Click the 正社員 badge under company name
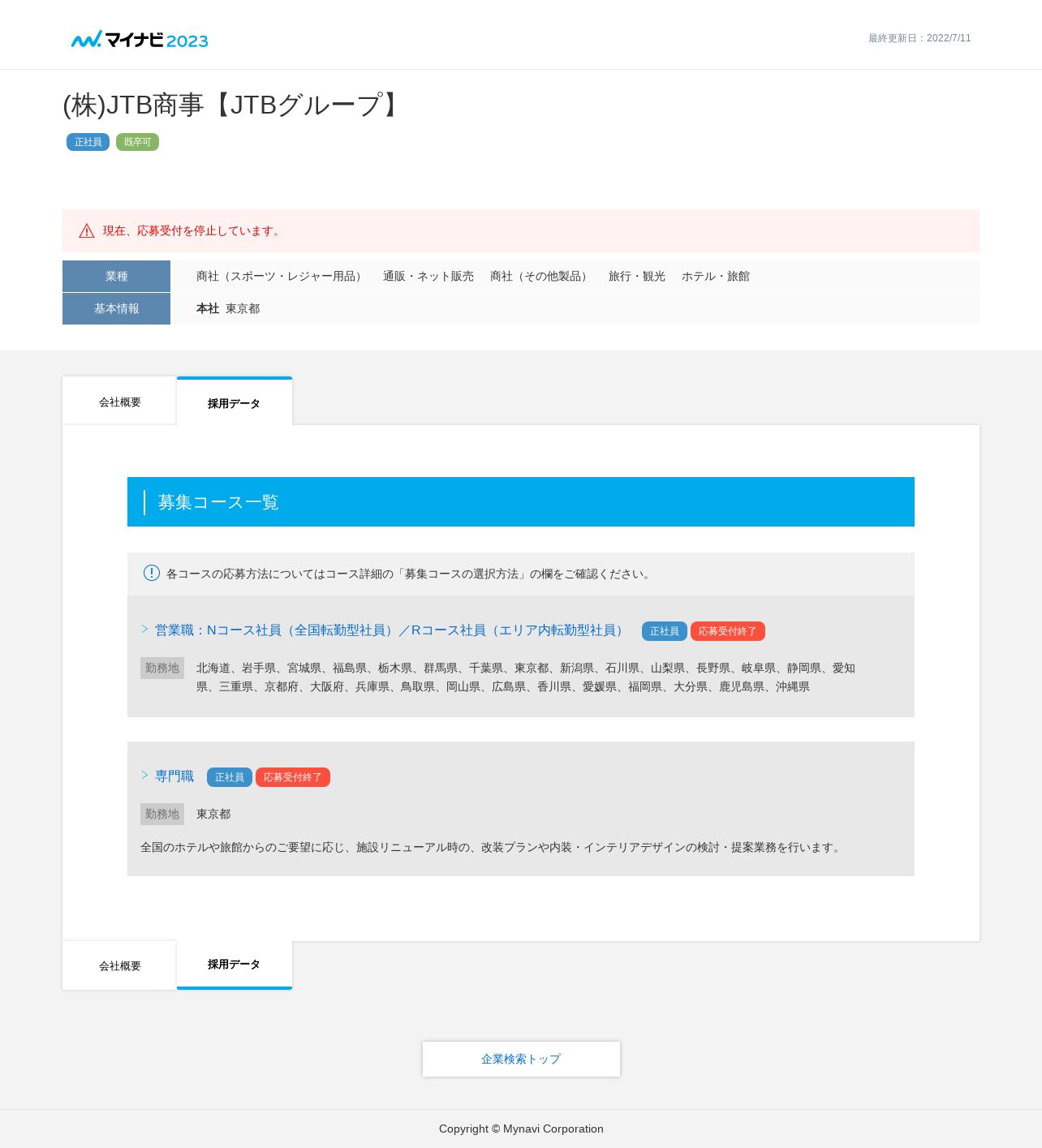The height and width of the screenshot is (1148, 1042). 88,142
